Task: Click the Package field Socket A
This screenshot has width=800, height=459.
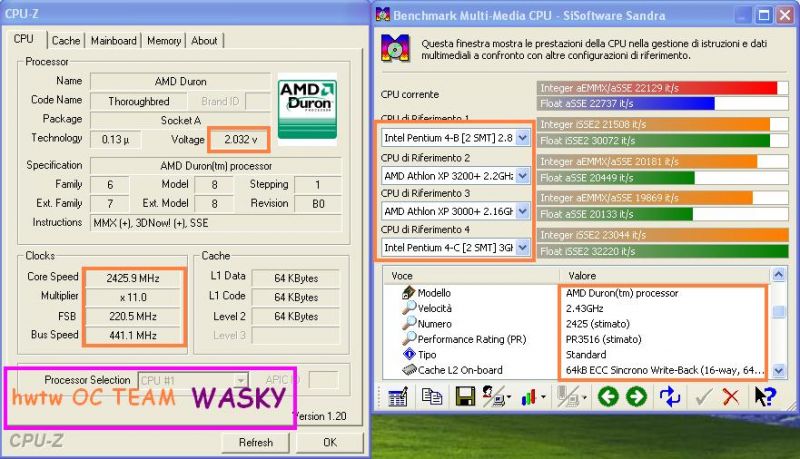Action: [x=181, y=120]
